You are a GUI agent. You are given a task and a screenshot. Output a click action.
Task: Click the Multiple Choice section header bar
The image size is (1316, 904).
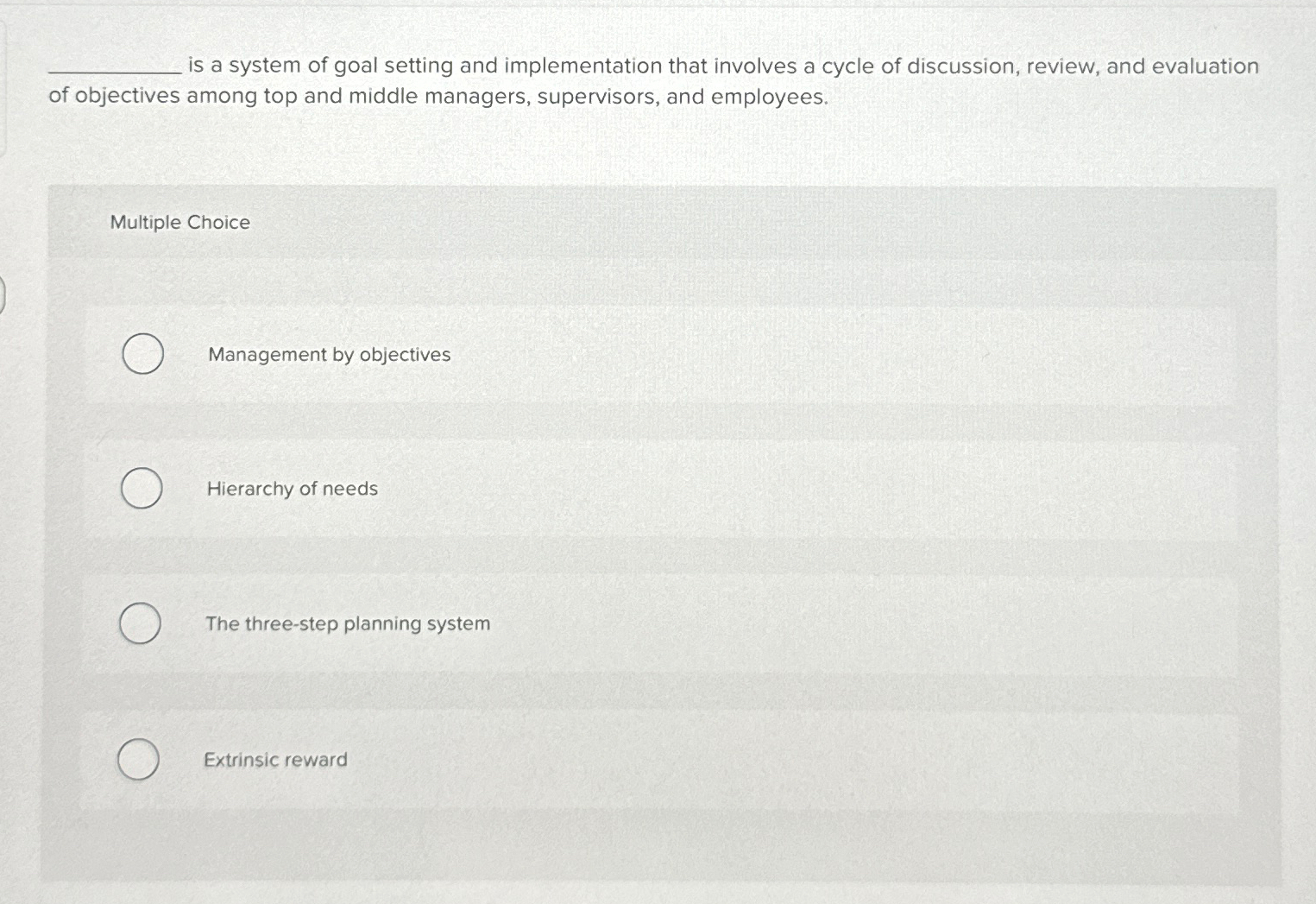[656, 222]
